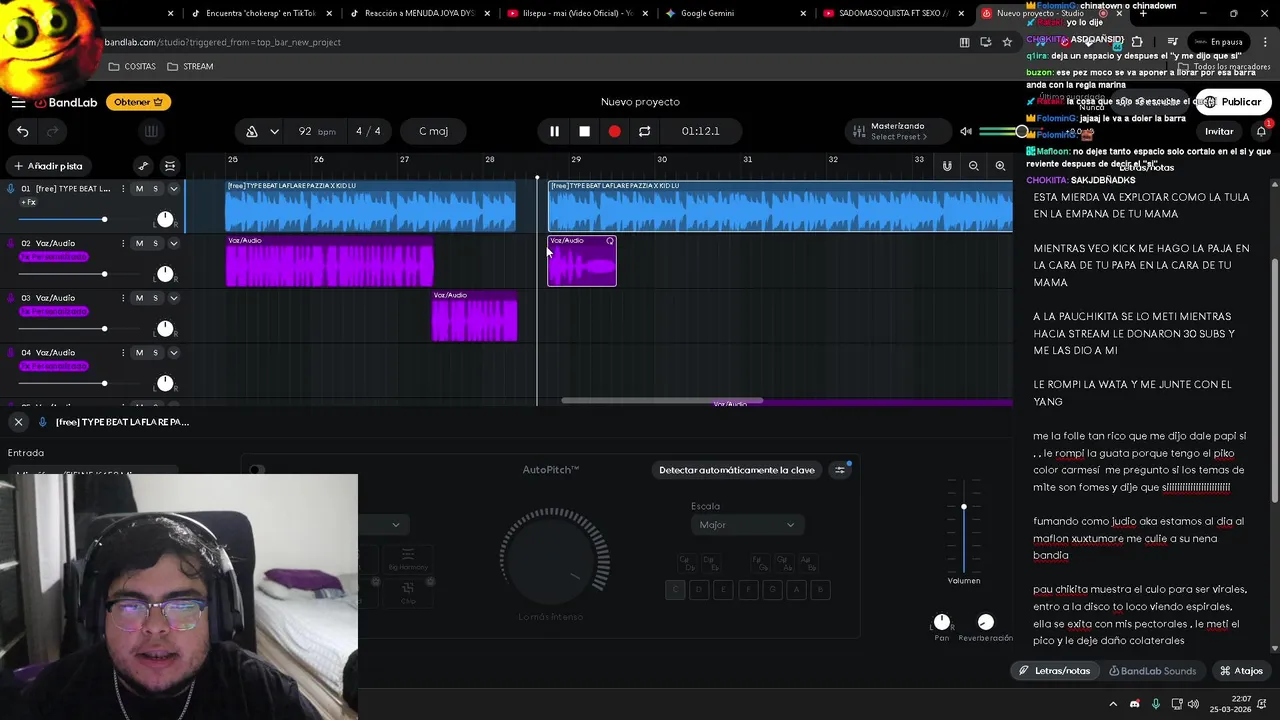Screen dimensions: 1280x720
Task: Click the undo arrow button
Action: pyautogui.click(x=22, y=131)
